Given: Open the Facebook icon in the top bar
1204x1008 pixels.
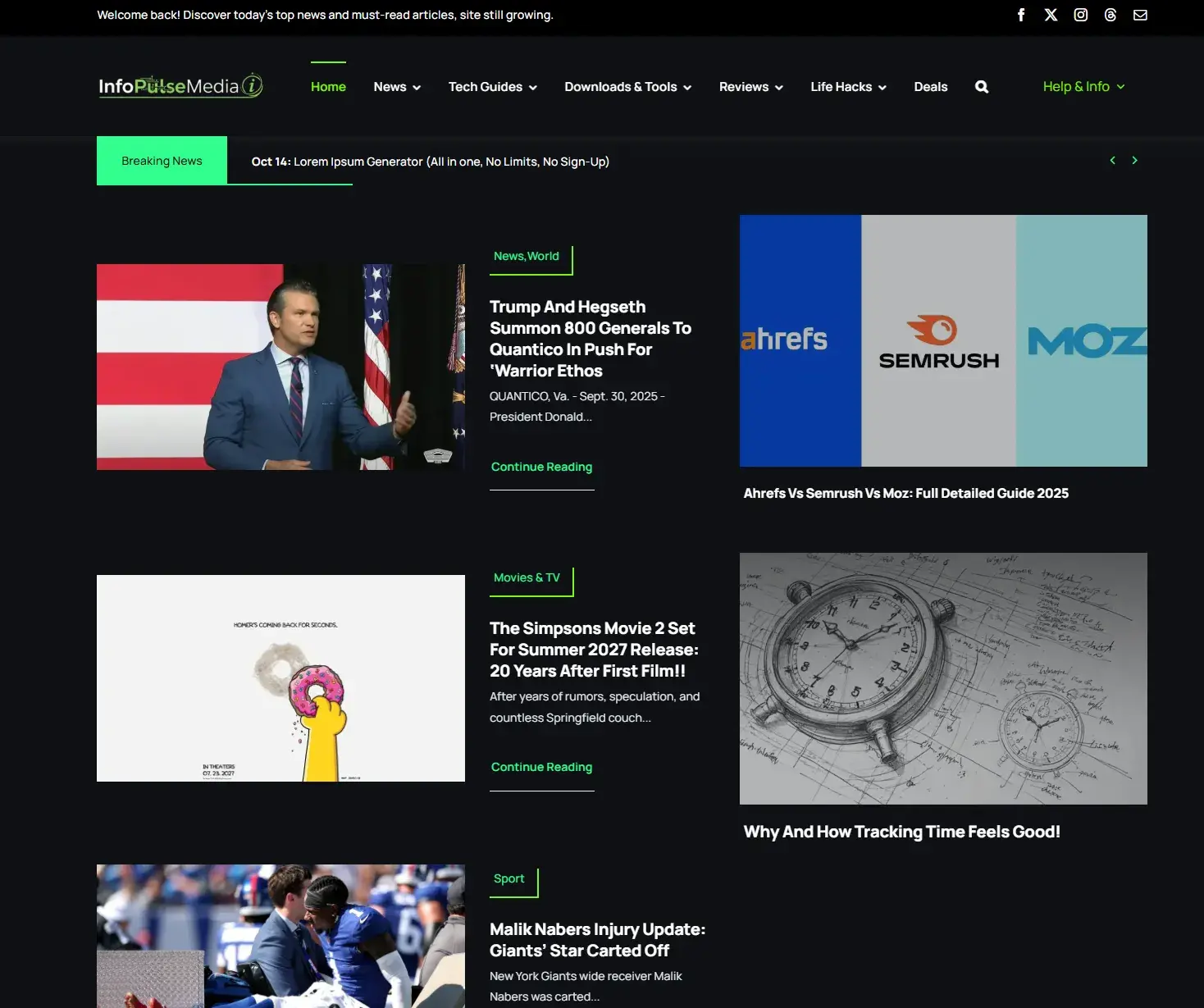Looking at the screenshot, I should point(1021,15).
